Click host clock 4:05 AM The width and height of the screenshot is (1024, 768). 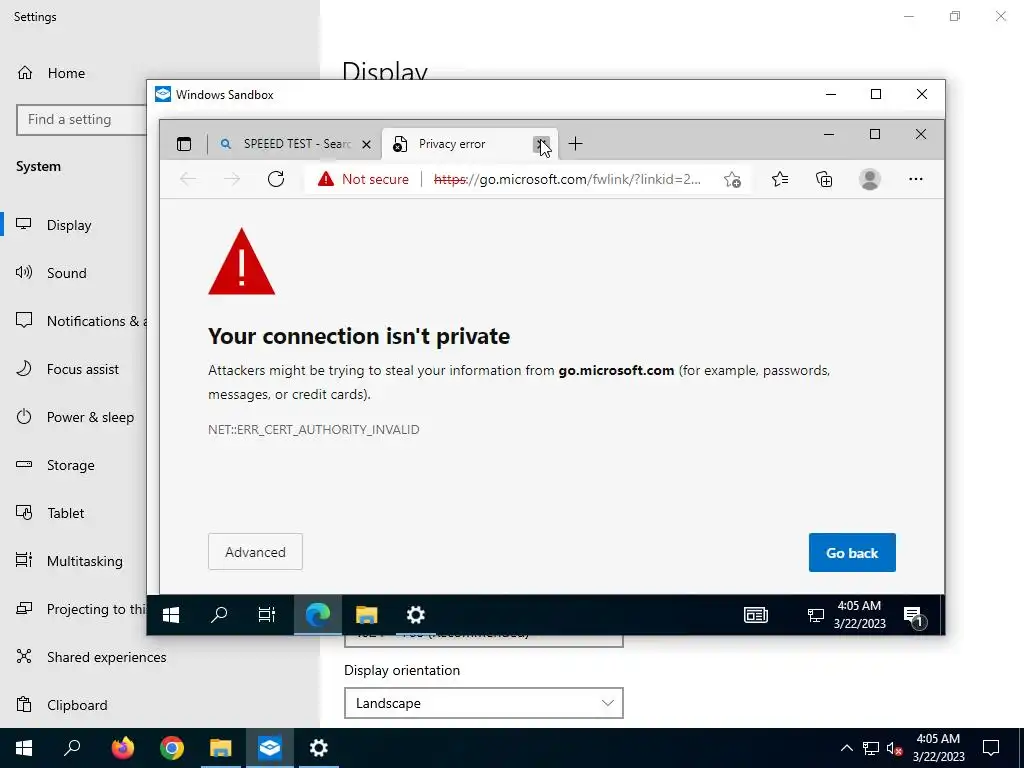(938, 748)
